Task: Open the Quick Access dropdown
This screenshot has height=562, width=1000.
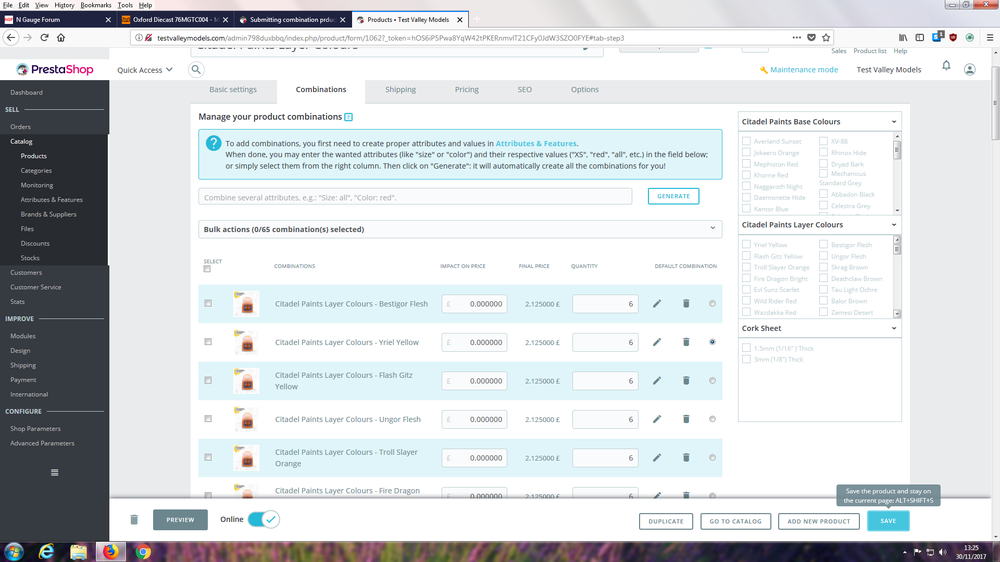Action: coord(145,70)
